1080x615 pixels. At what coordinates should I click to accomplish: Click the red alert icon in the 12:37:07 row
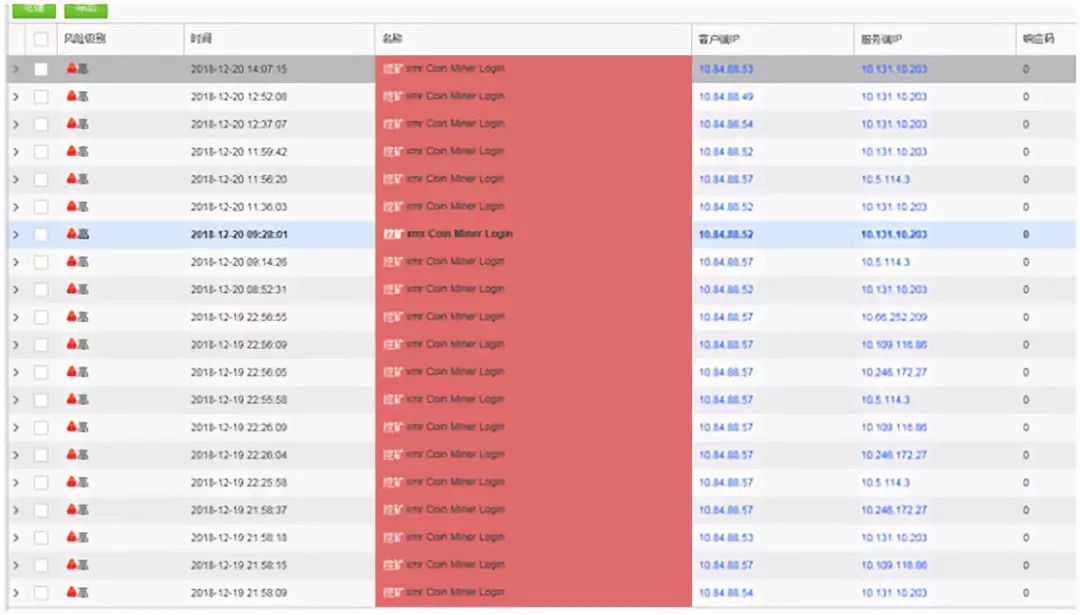72,123
